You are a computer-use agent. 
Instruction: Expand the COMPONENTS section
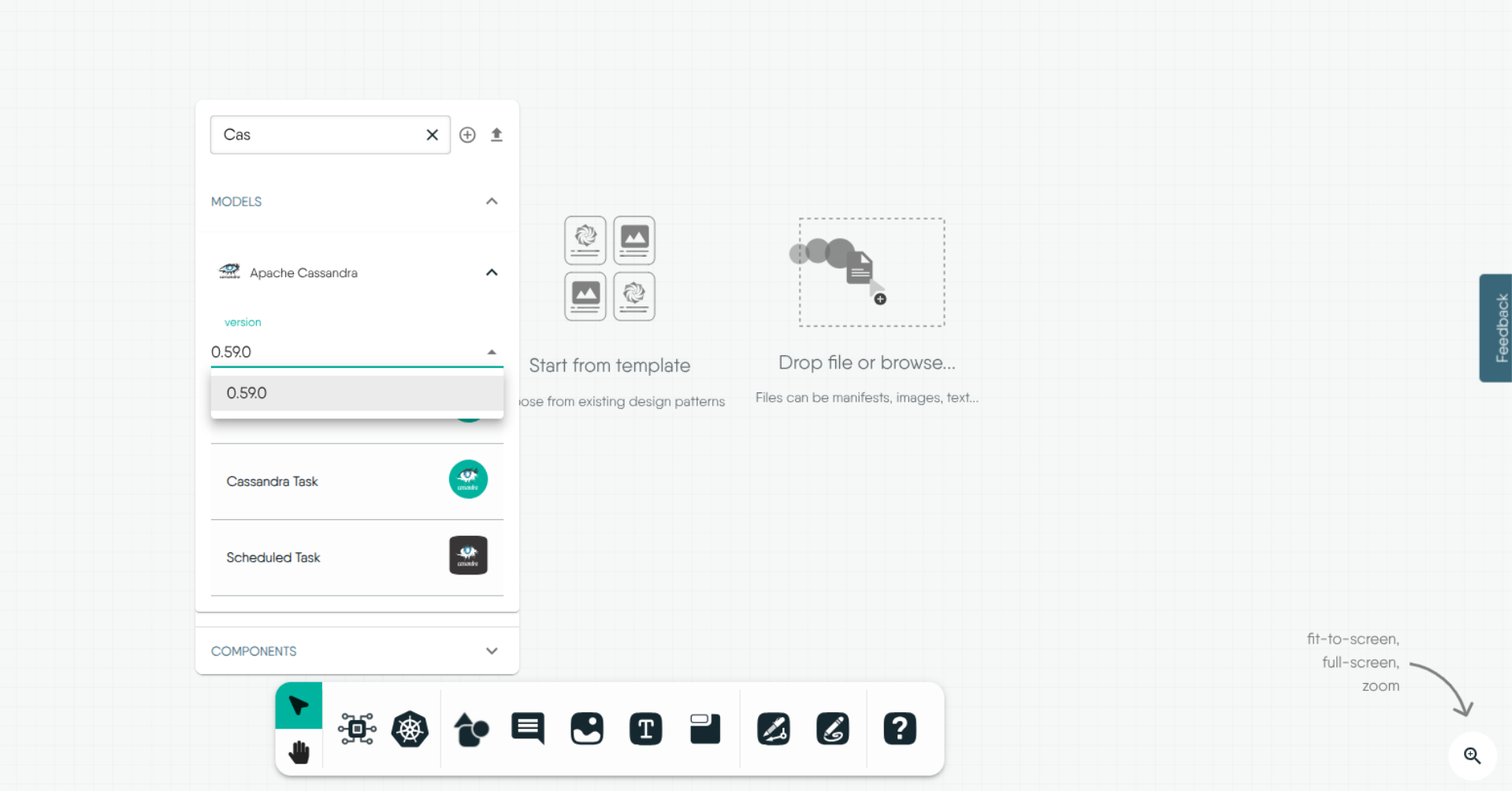492,651
